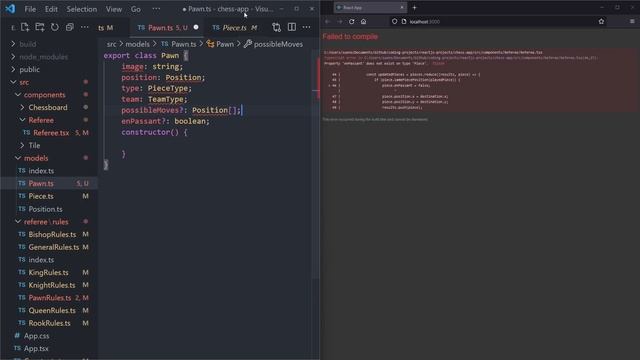Collapse the src folder
The height and width of the screenshot is (360, 640).
(x=24, y=82)
